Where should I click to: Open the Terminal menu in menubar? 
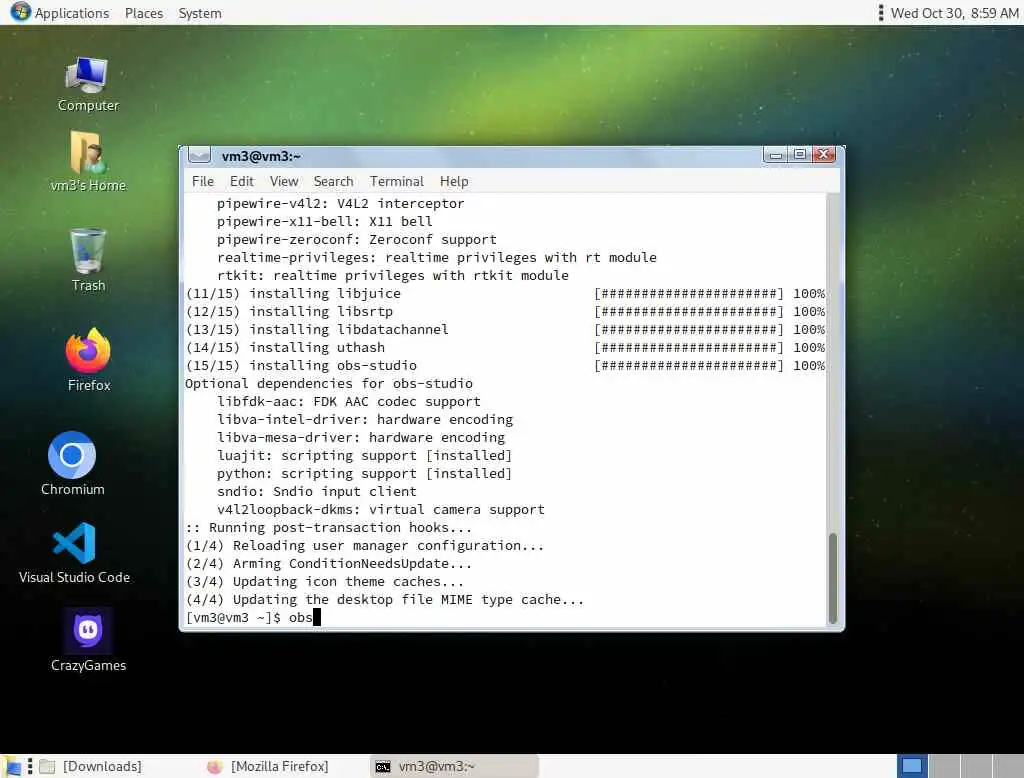click(x=396, y=181)
